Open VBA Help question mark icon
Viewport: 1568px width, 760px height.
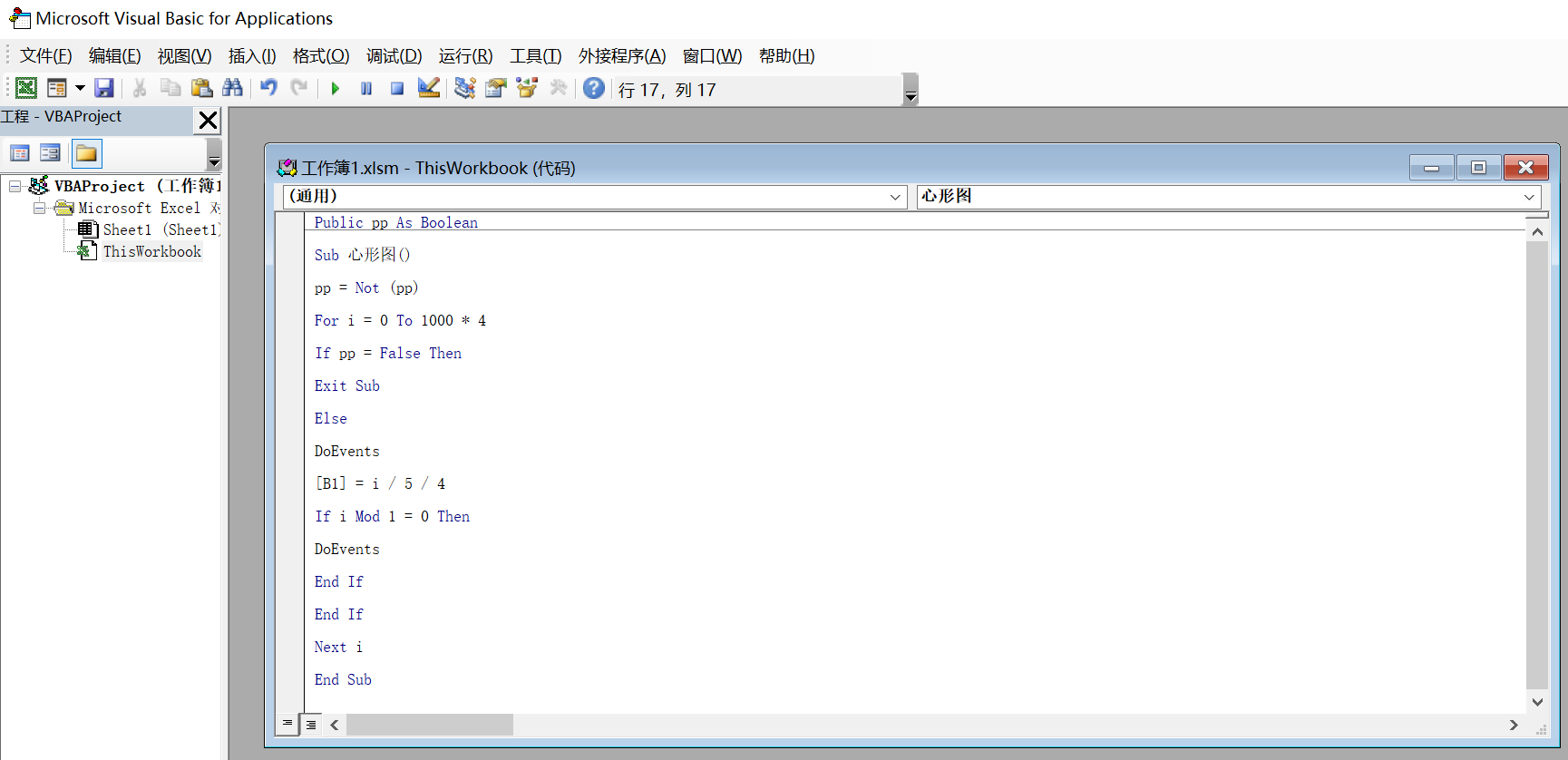[x=594, y=88]
